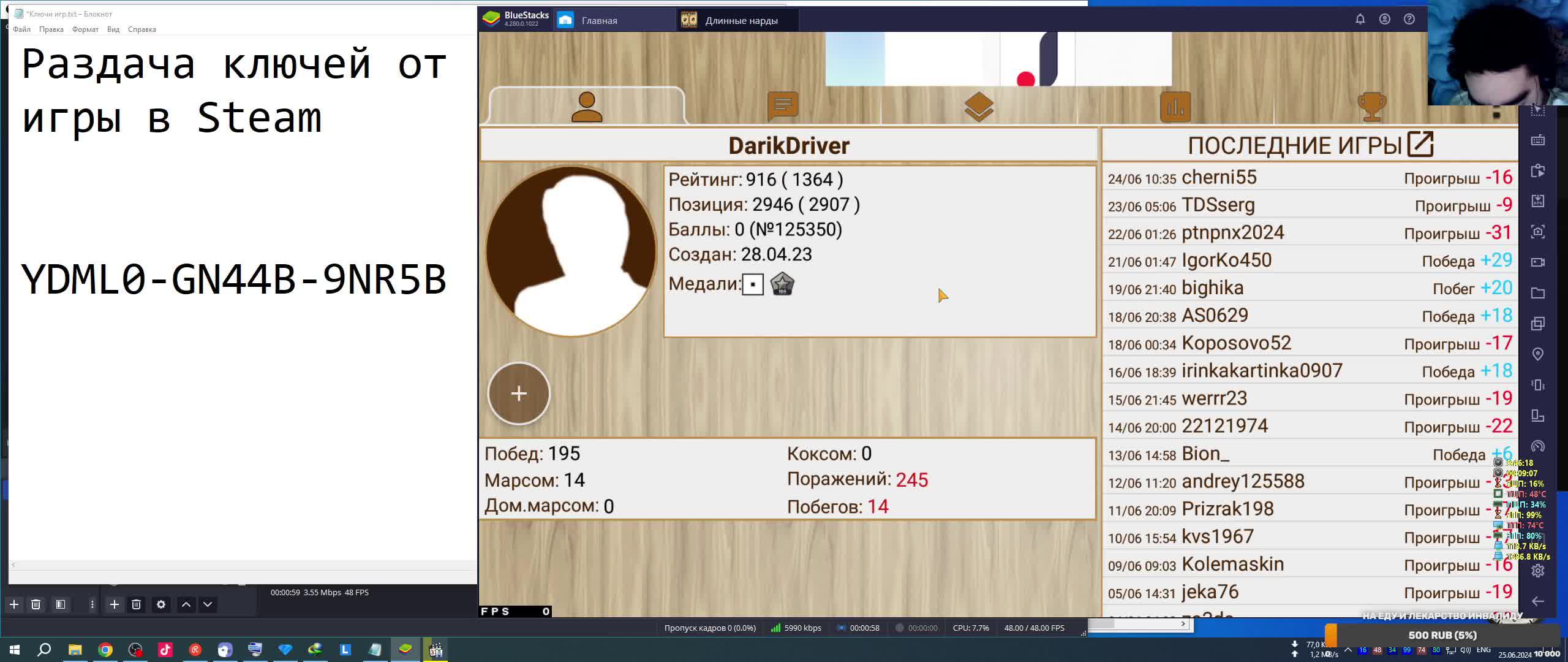Open game against cherni55 in recent list
This screenshot has height=662, width=1568.
coord(1219,177)
